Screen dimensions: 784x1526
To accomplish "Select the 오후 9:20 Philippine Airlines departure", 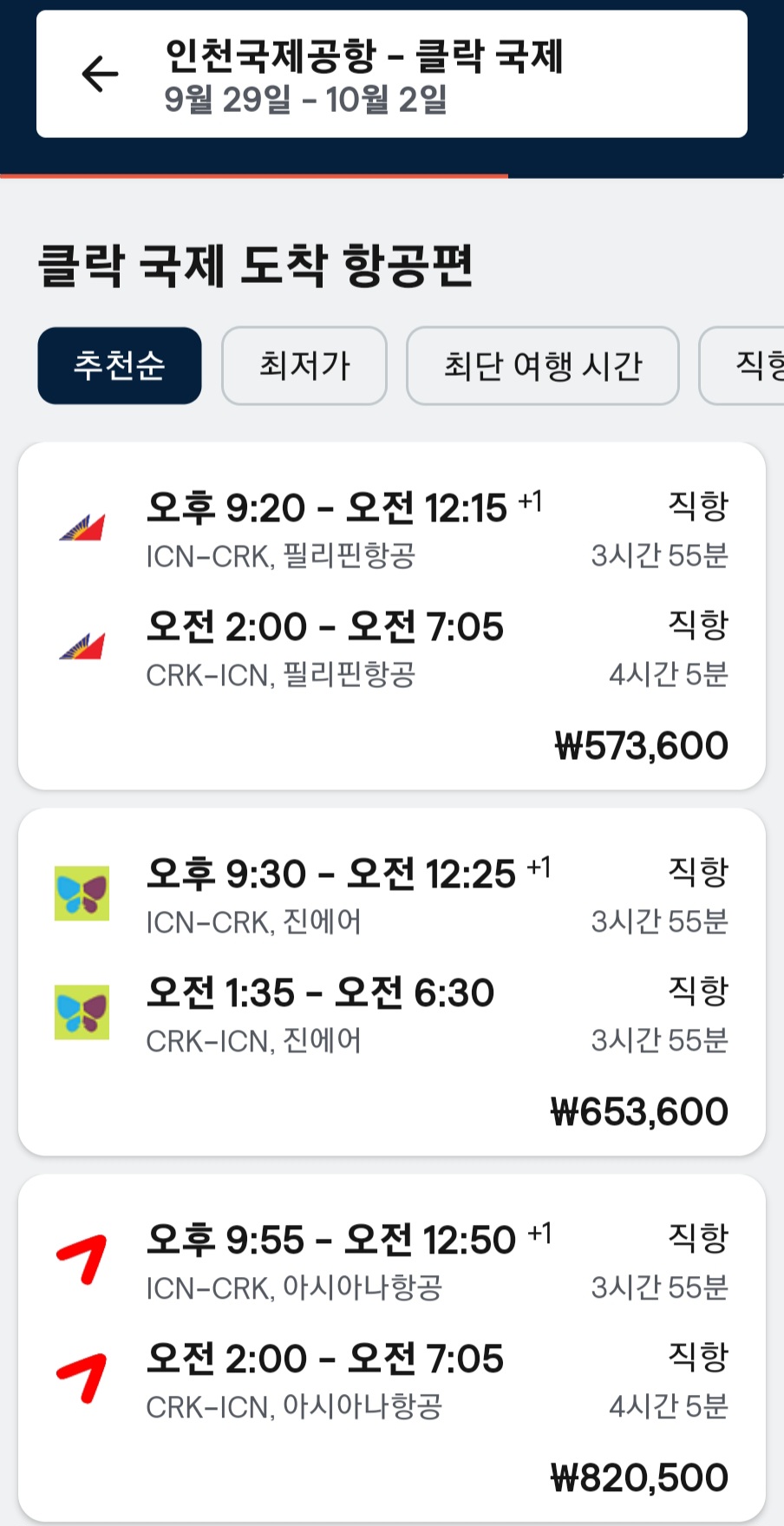I will (326, 508).
